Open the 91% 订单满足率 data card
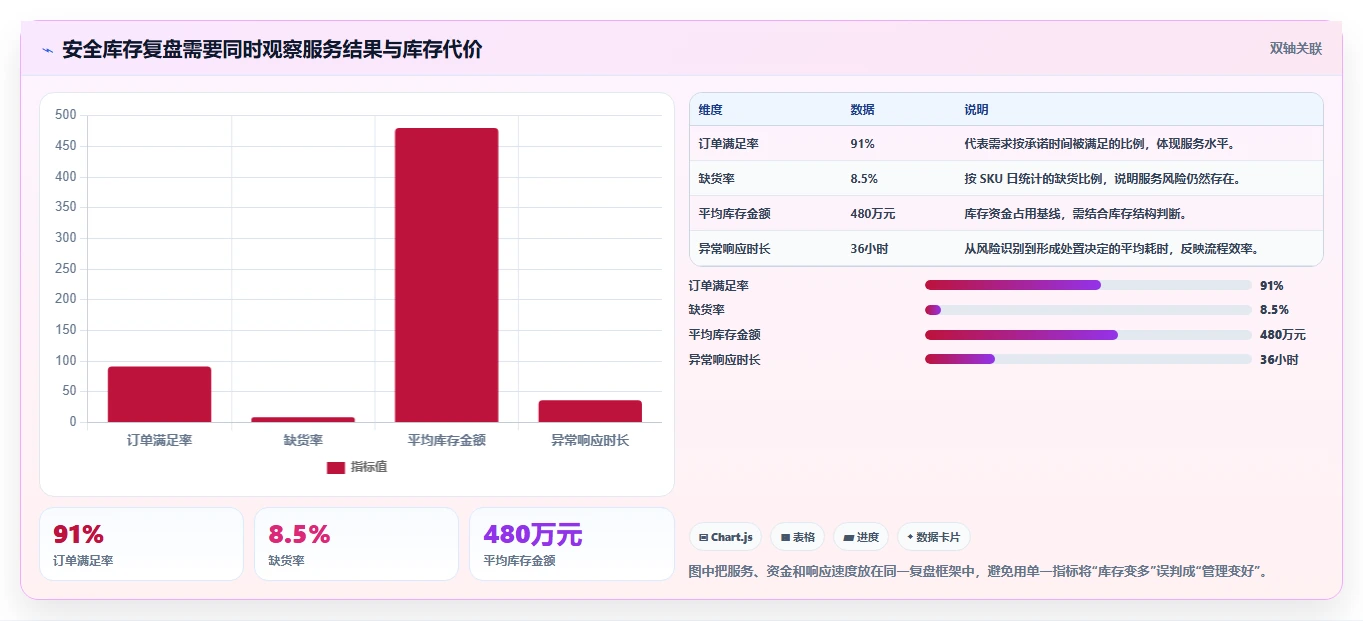Screen dimensions: 1363x621 pyautogui.click(x=141, y=544)
